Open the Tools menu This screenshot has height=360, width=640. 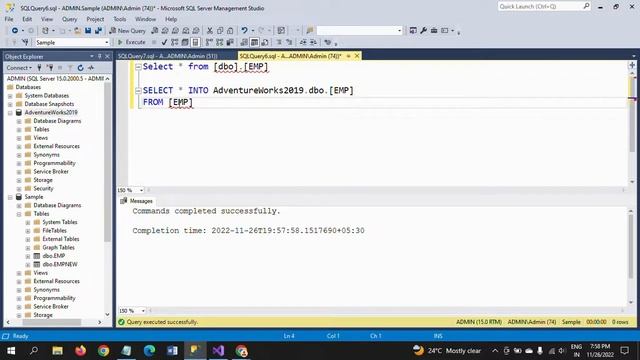120,19
